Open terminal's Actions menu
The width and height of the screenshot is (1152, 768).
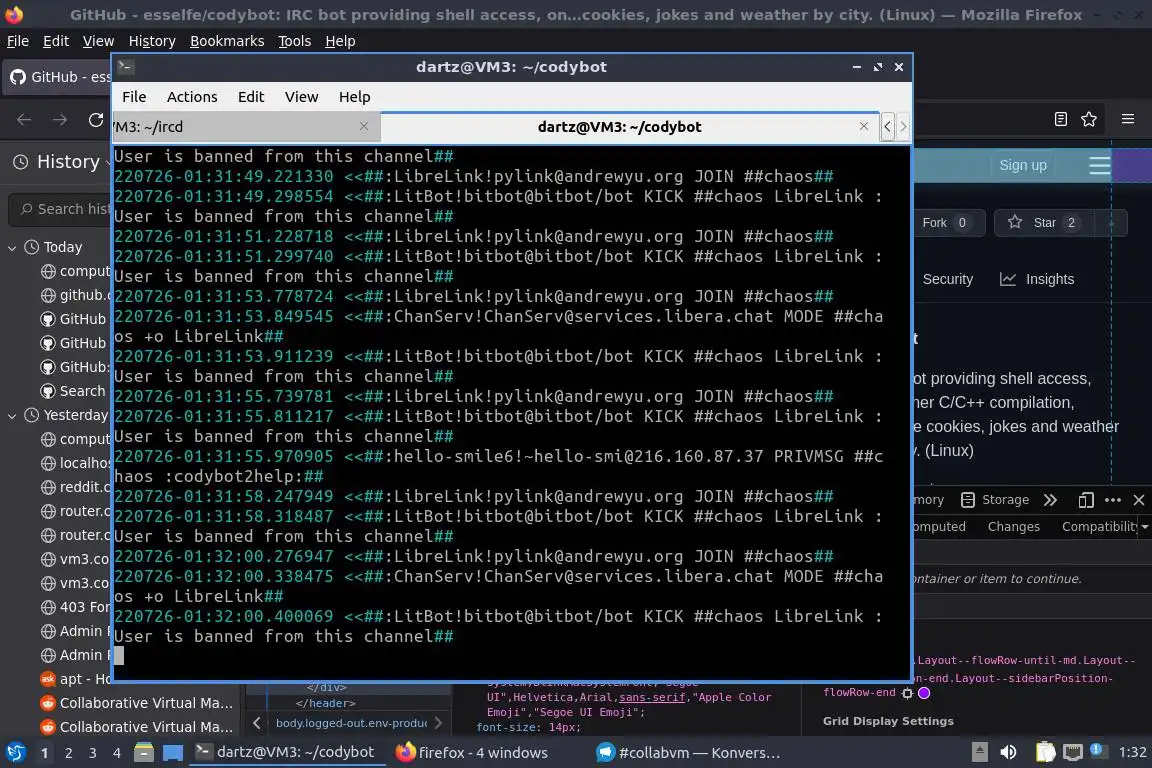tap(192, 97)
